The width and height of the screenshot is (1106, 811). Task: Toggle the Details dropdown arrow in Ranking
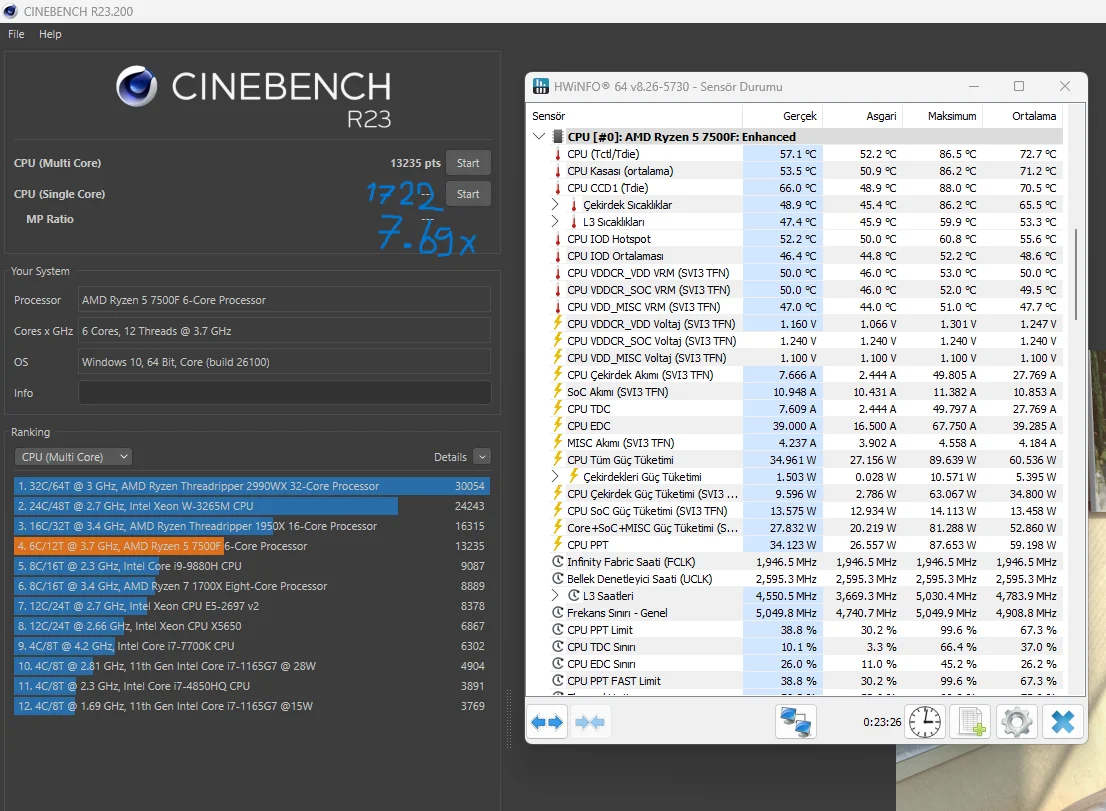482,457
